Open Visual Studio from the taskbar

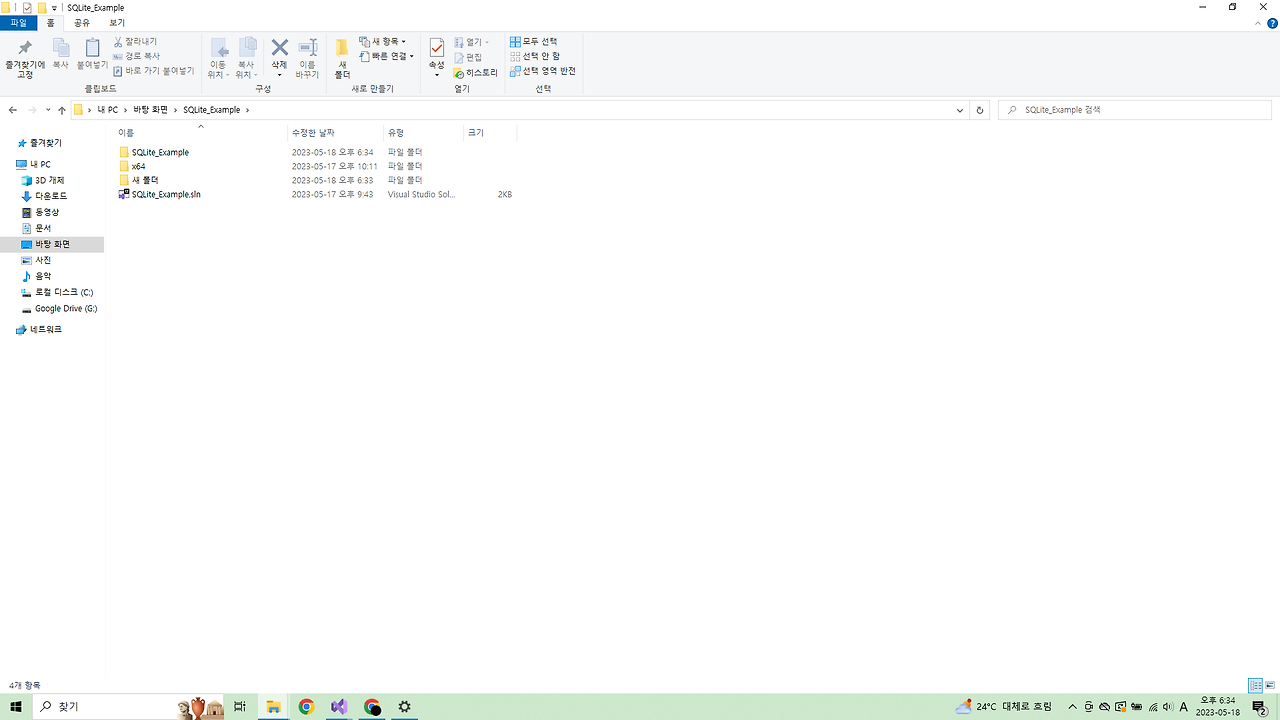coord(339,706)
